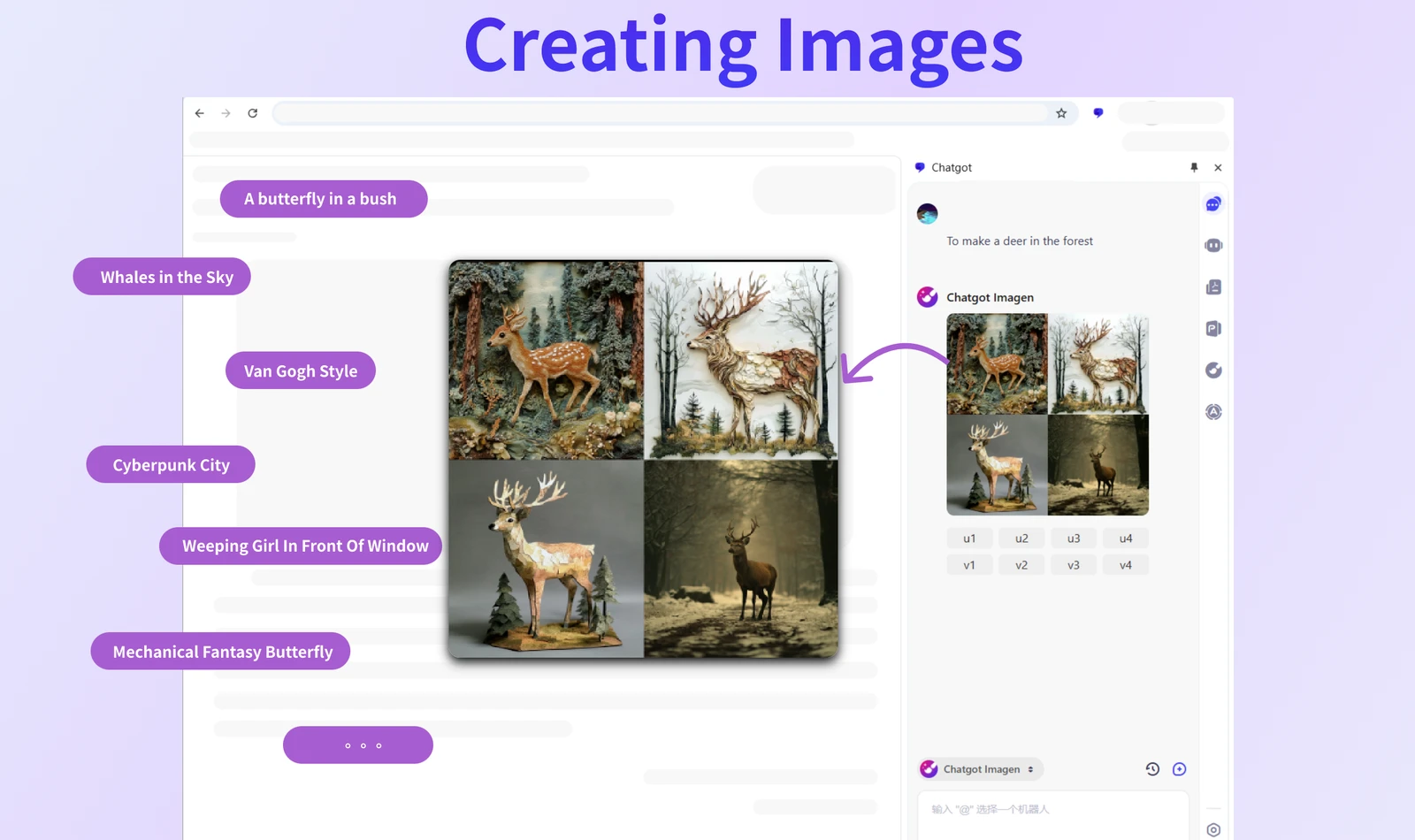Click the PDF document icon in sidebar
Viewport: 1415px width, 840px height.
coord(1213,287)
